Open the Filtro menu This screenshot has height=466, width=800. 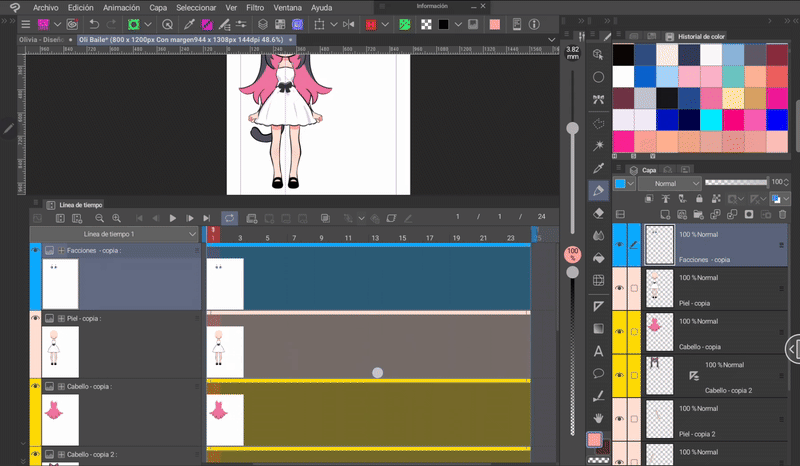point(256,7)
